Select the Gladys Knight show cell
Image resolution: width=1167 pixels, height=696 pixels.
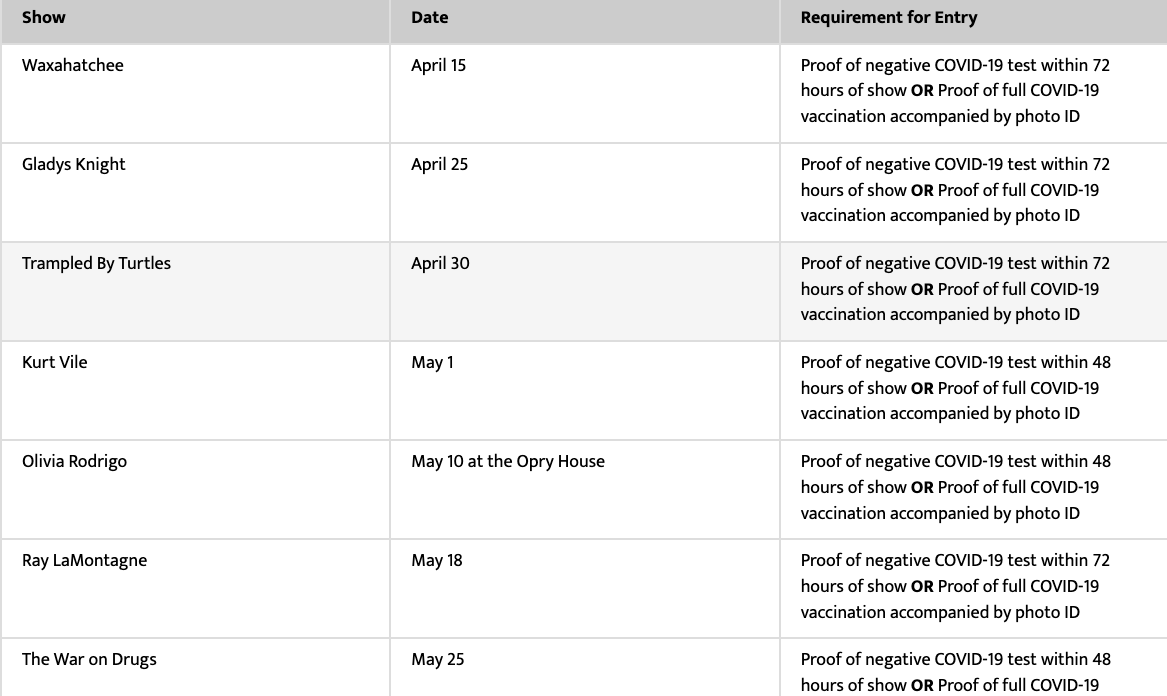point(195,192)
